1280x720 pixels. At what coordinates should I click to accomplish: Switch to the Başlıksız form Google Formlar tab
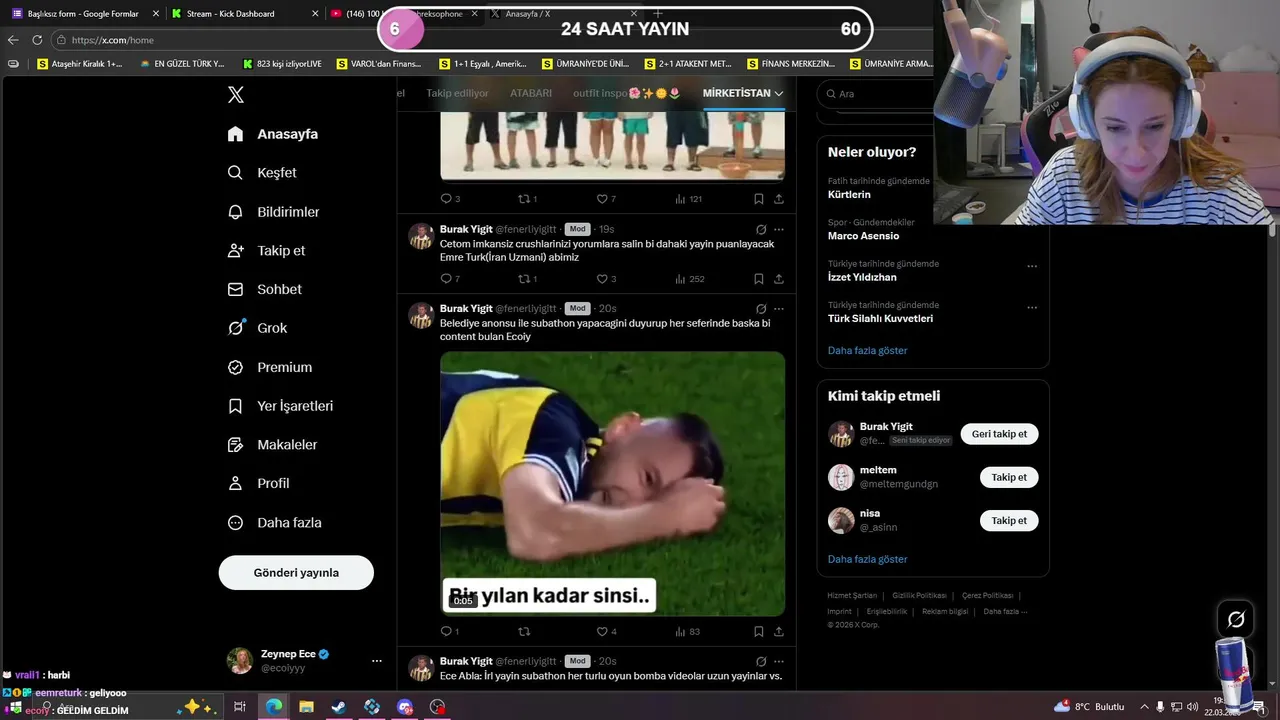pos(84,14)
